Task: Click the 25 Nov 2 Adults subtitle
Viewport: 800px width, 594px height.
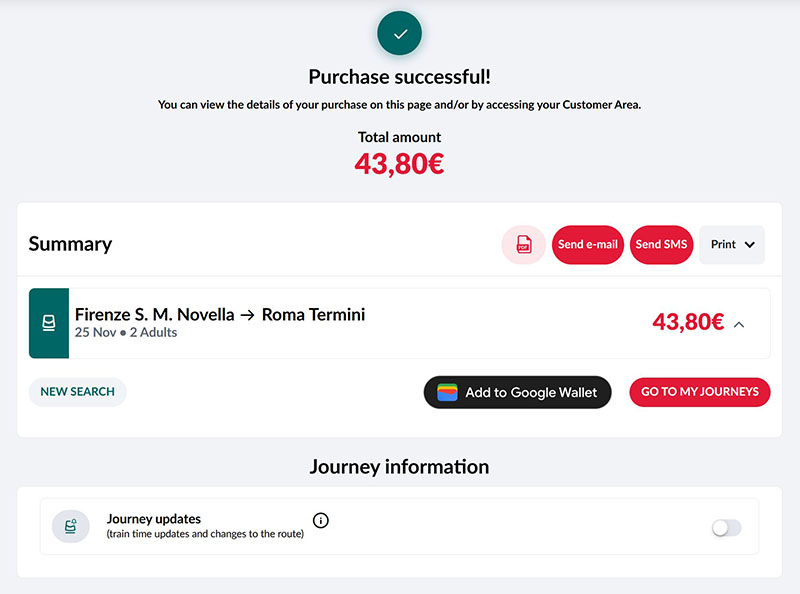Action: pyautogui.click(x=126, y=333)
